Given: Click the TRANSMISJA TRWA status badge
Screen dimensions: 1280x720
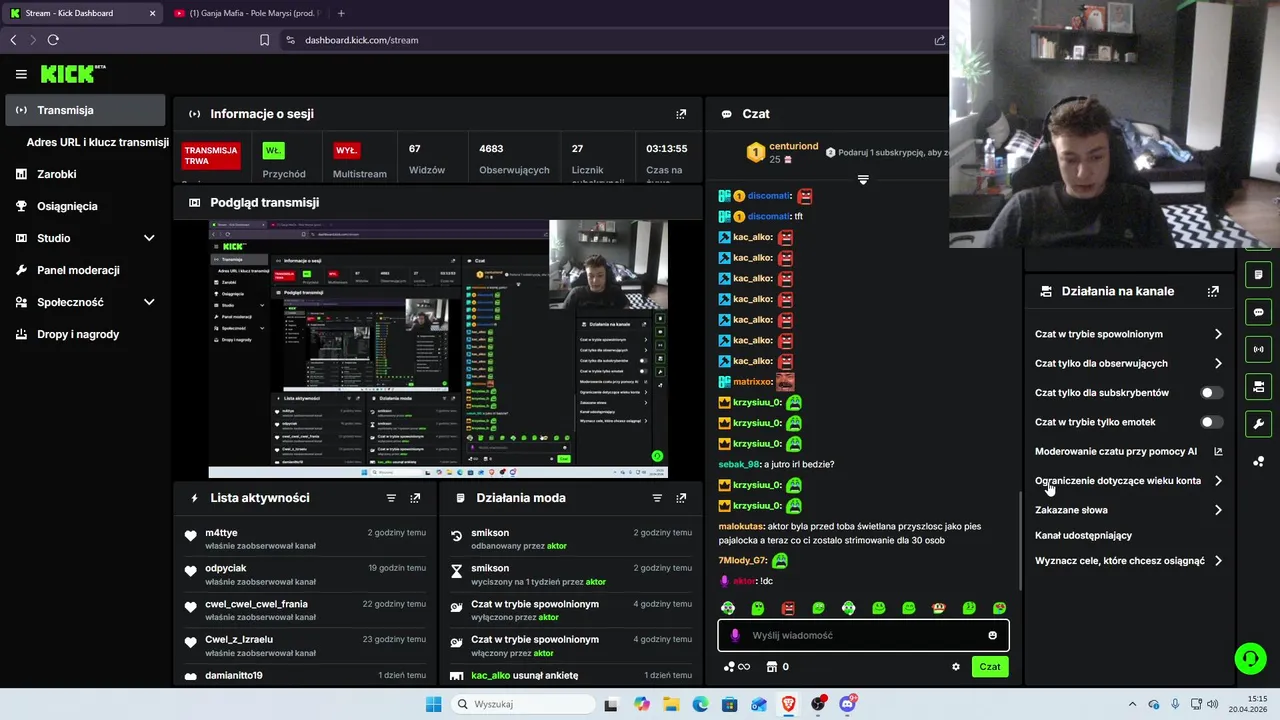Looking at the screenshot, I should click(211, 156).
